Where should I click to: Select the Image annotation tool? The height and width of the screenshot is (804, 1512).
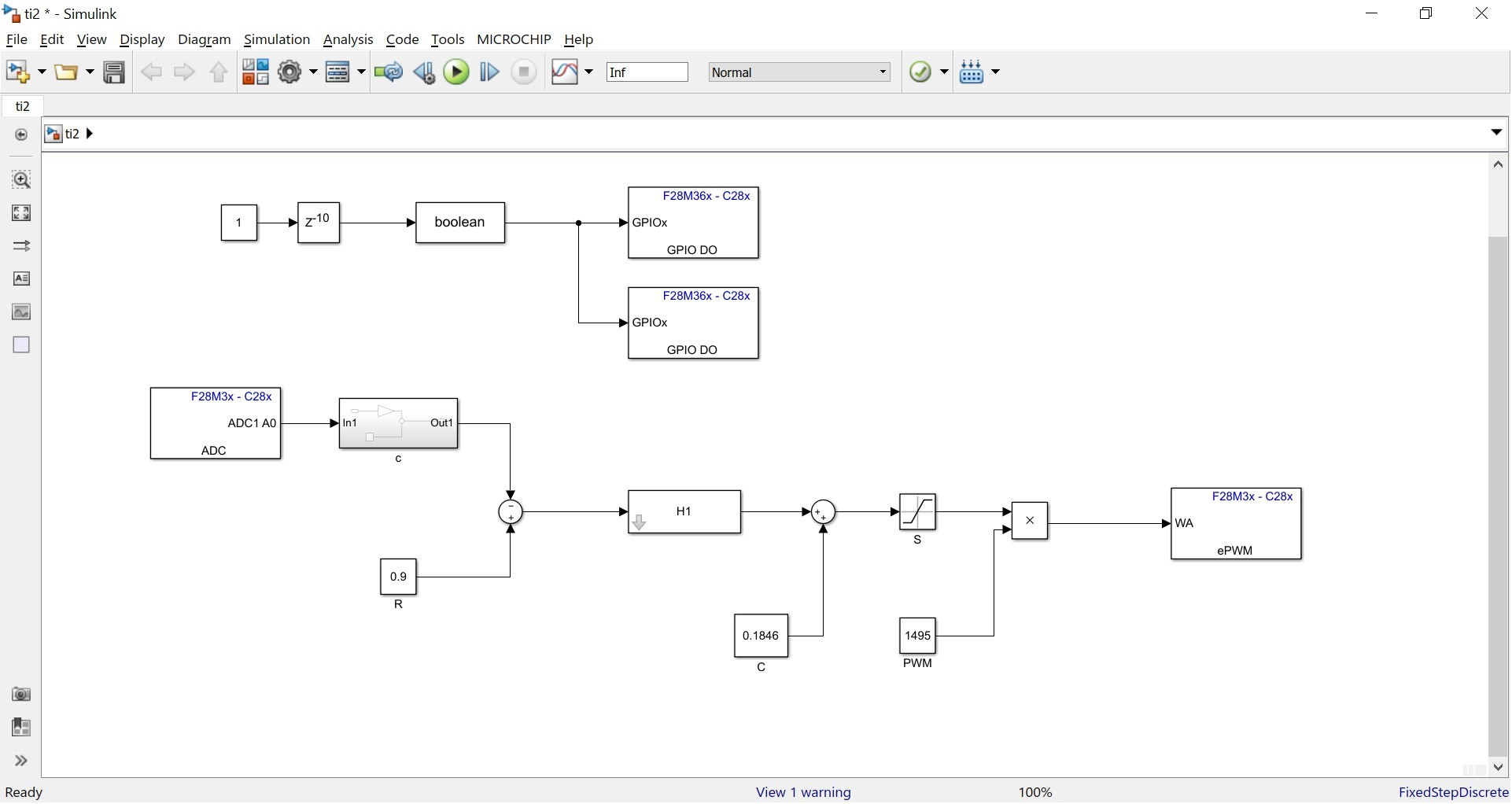pos(22,312)
